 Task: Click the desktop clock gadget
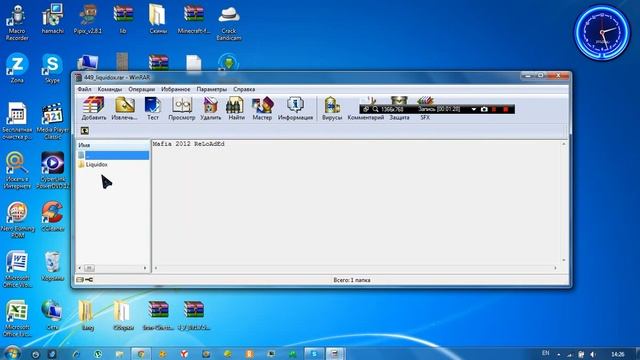[x=602, y=32]
